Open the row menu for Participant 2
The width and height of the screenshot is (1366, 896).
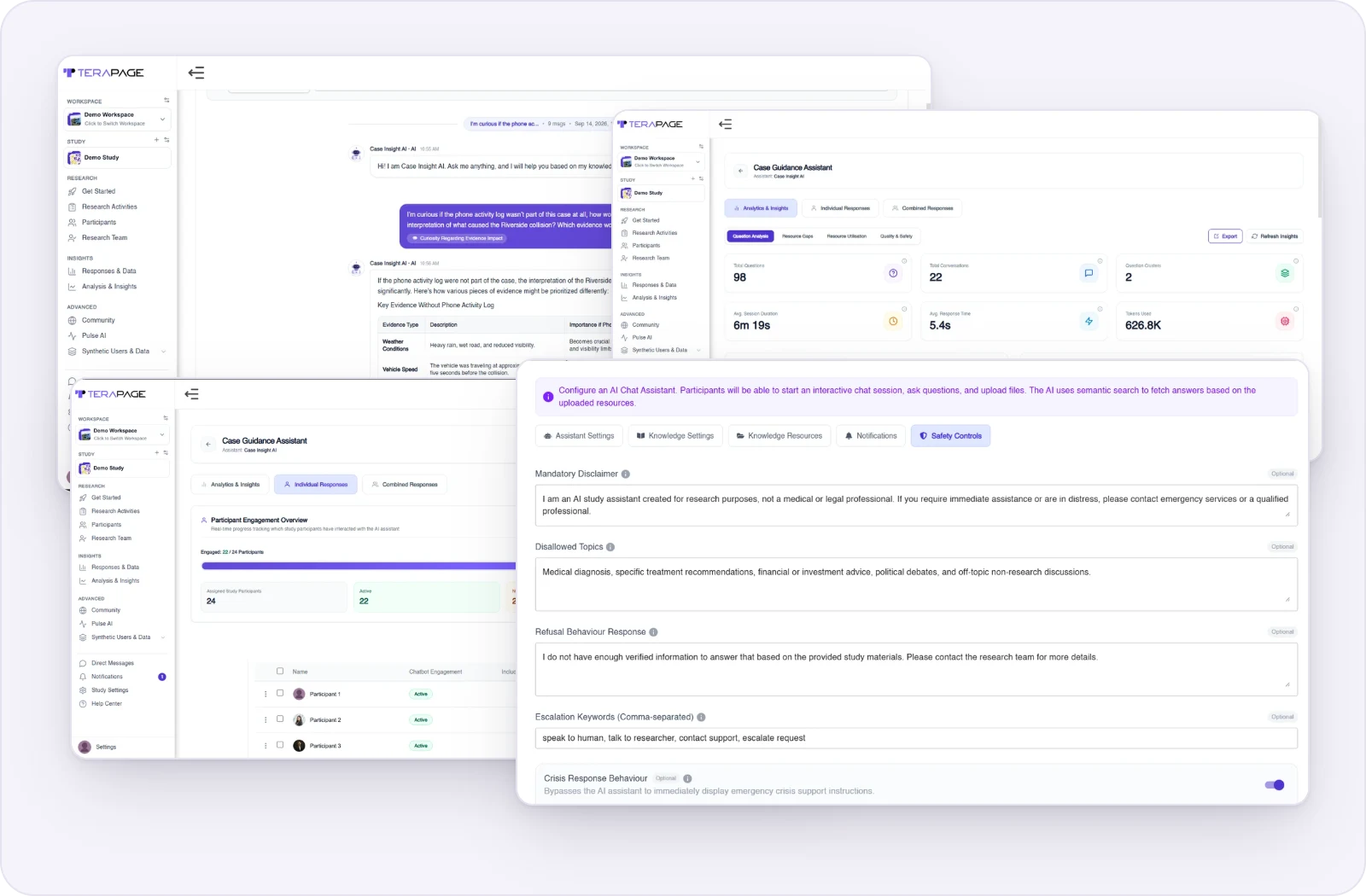click(x=266, y=720)
